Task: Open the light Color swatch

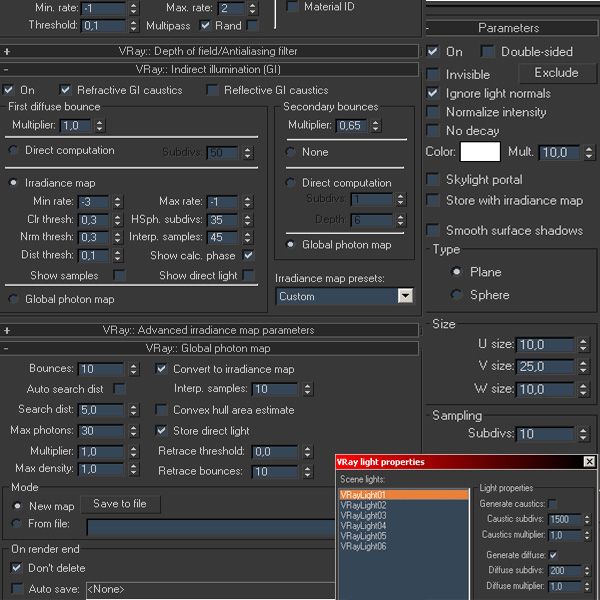Action: pyautogui.click(x=480, y=152)
